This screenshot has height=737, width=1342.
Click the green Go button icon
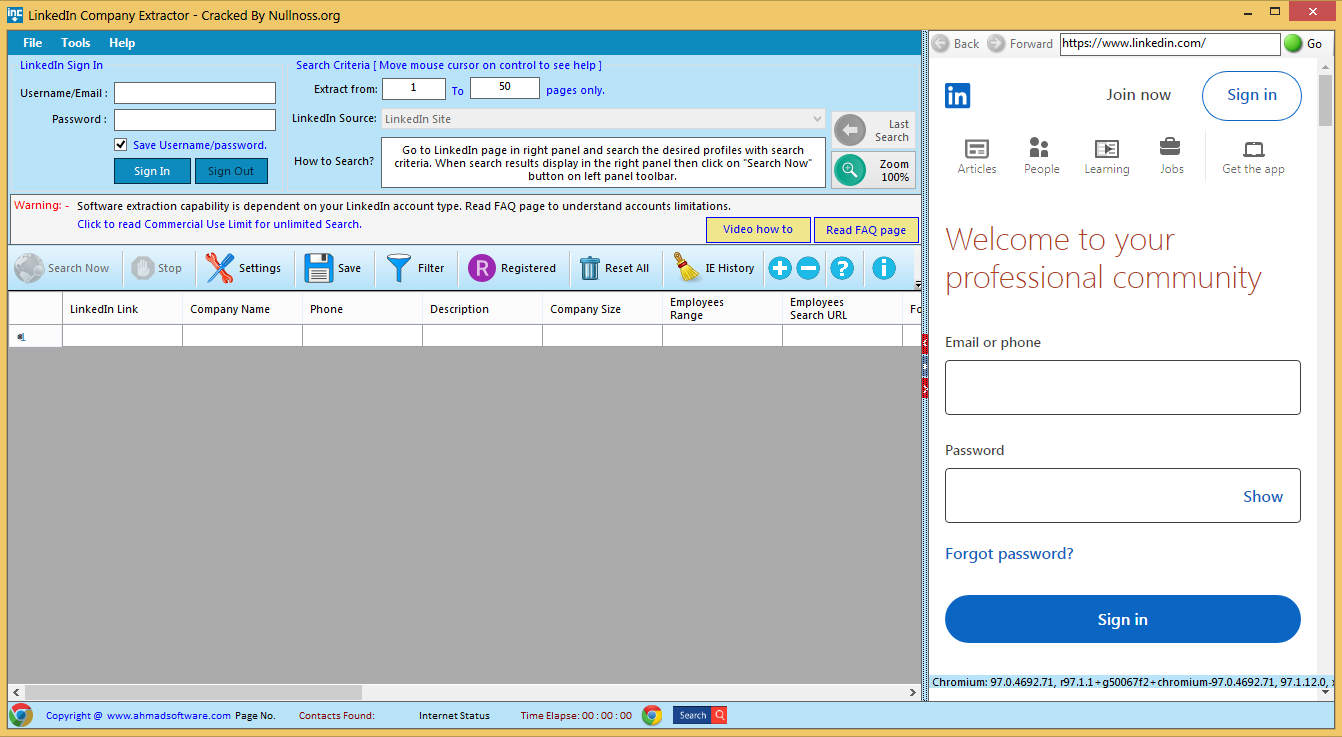1293,43
